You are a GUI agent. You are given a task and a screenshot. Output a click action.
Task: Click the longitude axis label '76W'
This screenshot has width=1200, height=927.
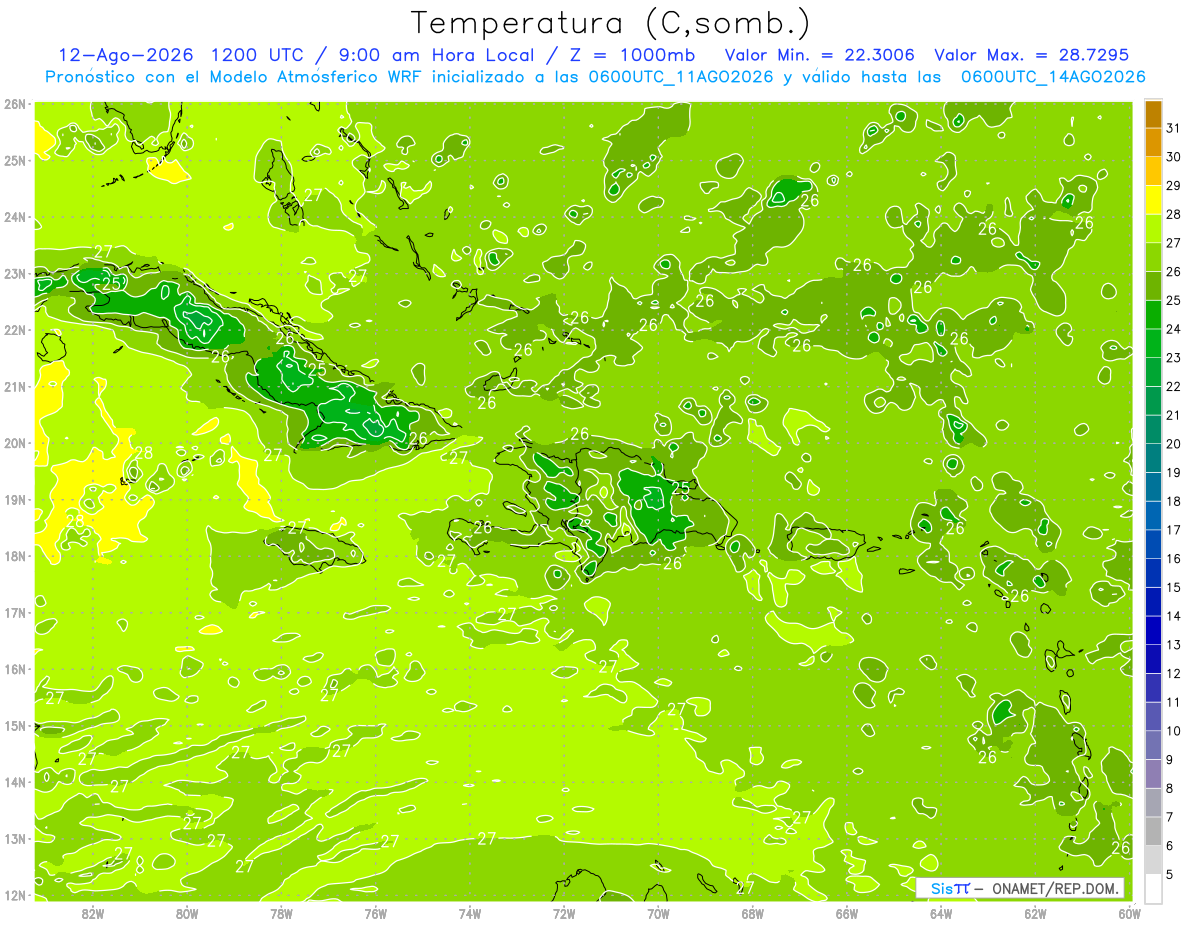[375, 914]
